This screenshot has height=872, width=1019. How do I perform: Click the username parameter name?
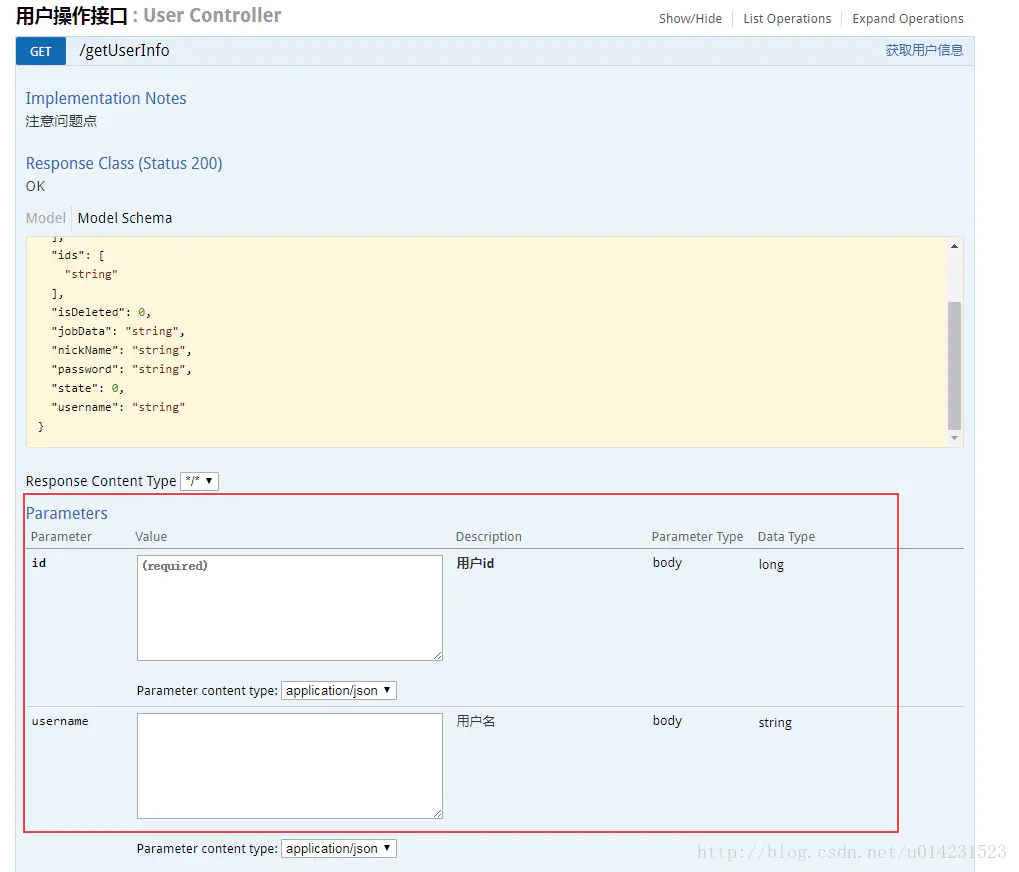point(60,721)
